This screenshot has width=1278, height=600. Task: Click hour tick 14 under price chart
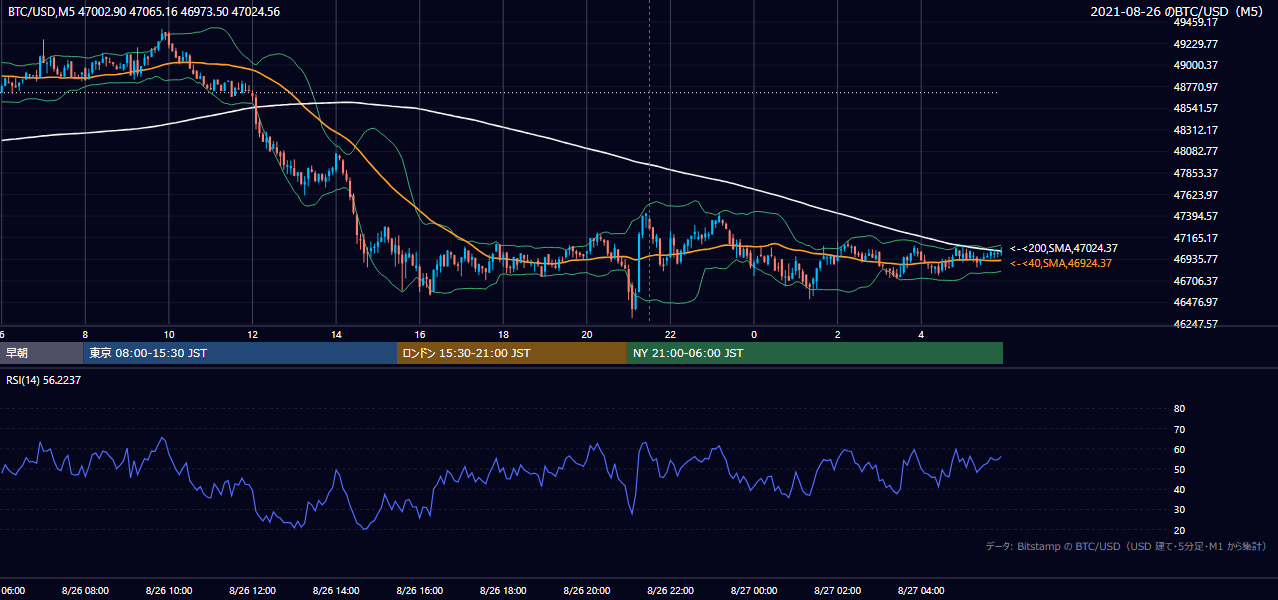pos(335,335)
